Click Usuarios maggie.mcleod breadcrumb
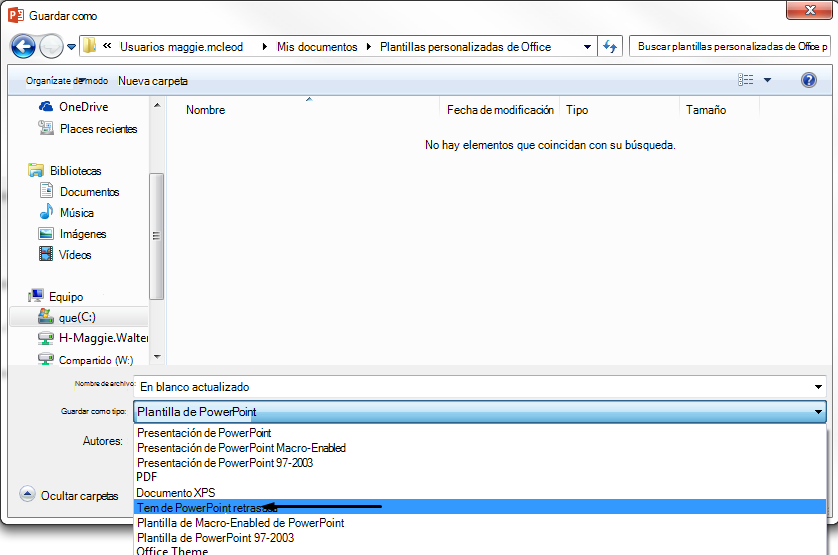838x555 pixels. pyautogui.click(x=181, y=47)
